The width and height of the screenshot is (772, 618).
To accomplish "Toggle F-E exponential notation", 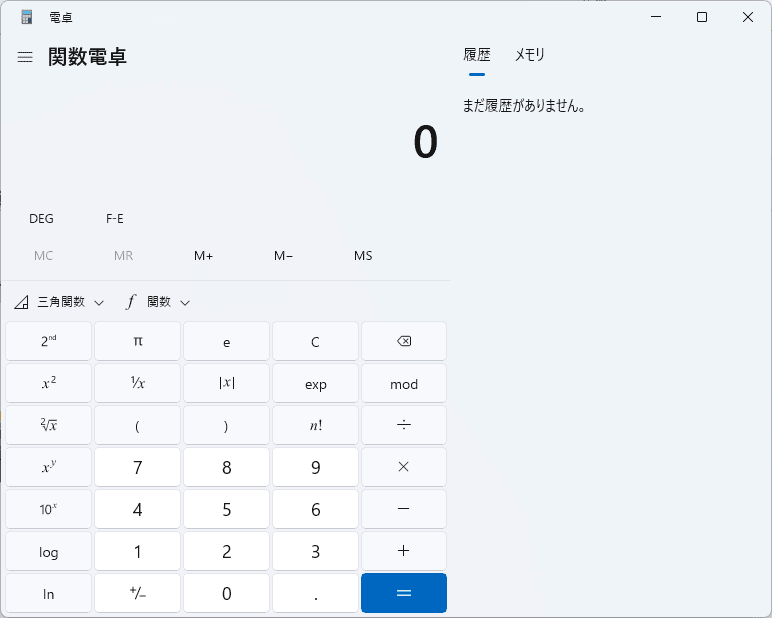I will [x=115, y=219].
